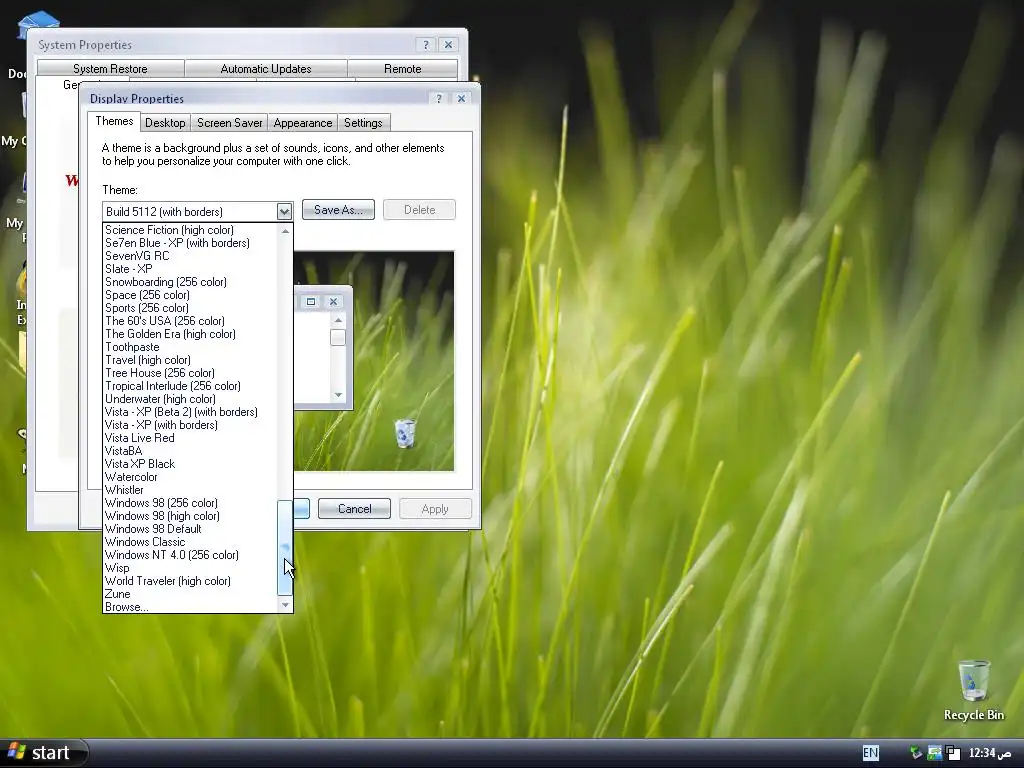Image resolution: width=1024 pixels, height=768 pixels.
Task: Open Remote tab in System Properties
Action: click(x=402, y=69)
